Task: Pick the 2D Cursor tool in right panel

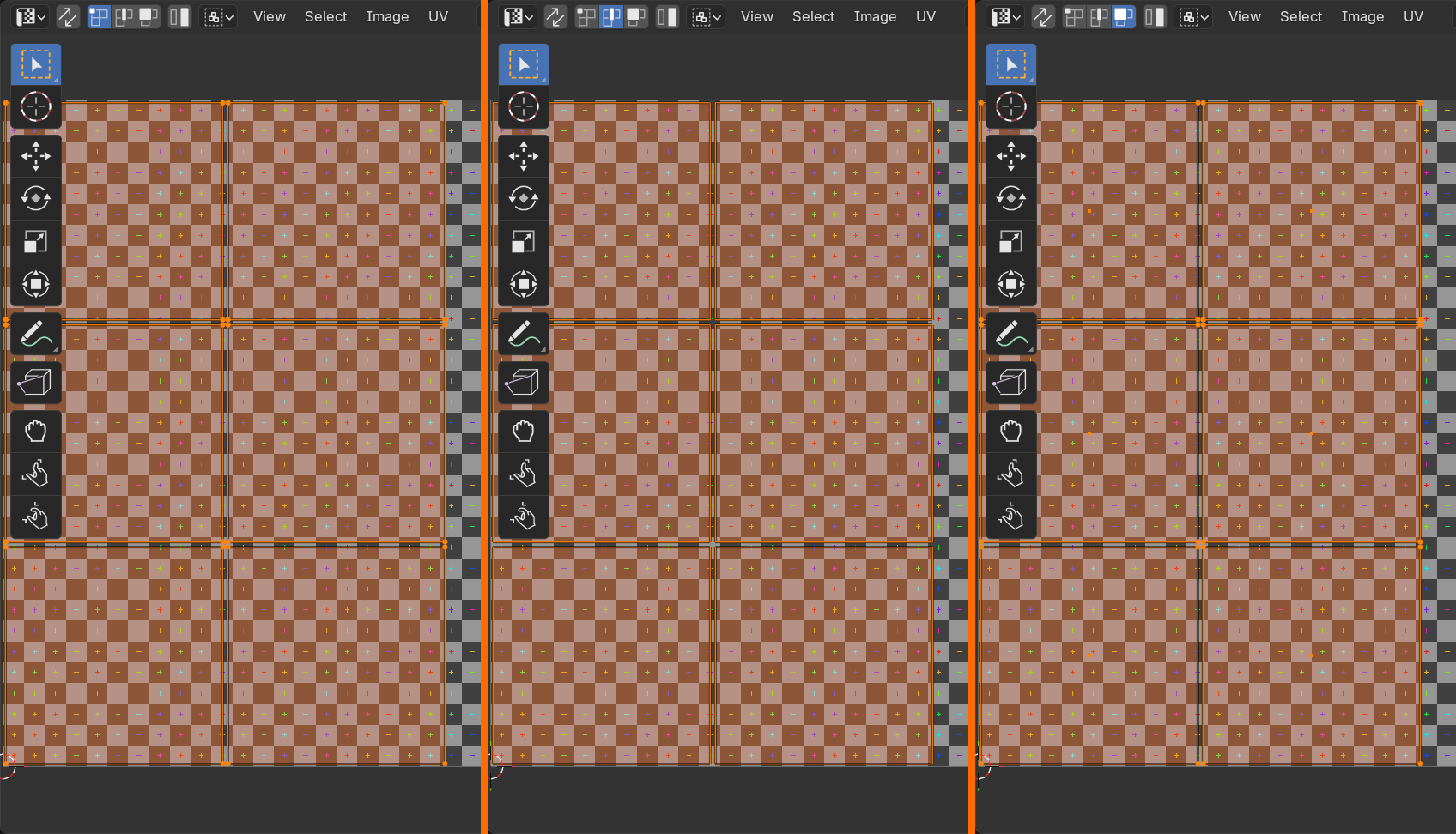Action: tap(1011, 106)
